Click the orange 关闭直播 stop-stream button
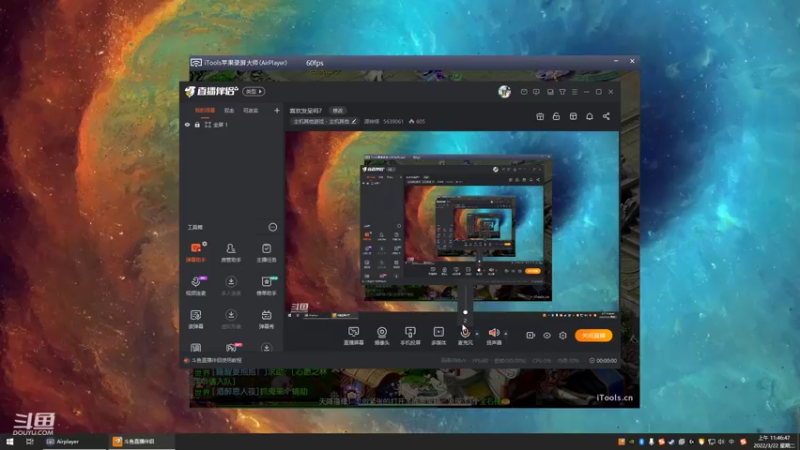The width and height of the screenshot is (800, 450). (x=593, y=335)
